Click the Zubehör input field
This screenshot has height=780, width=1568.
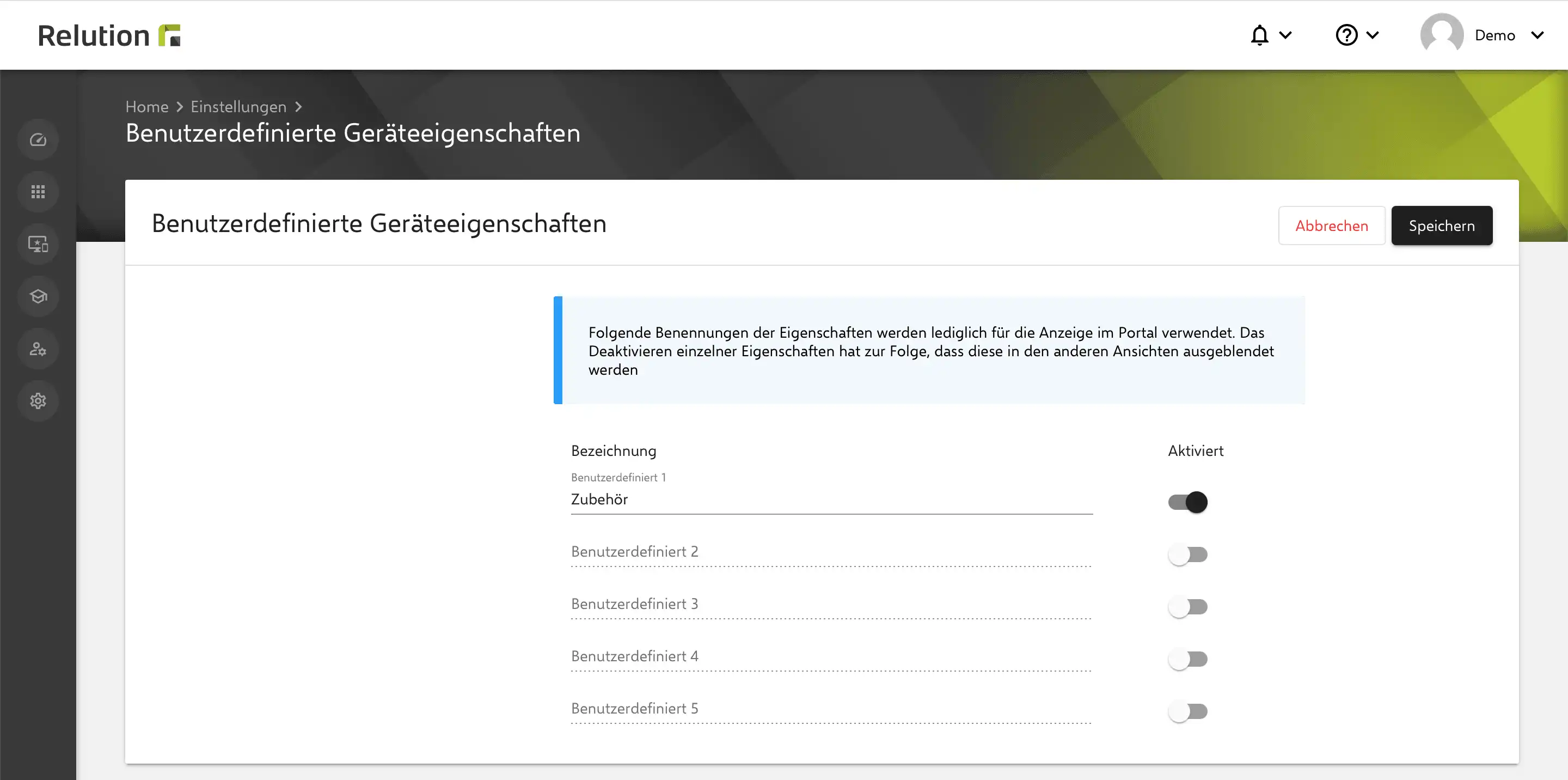coord(831,500)
